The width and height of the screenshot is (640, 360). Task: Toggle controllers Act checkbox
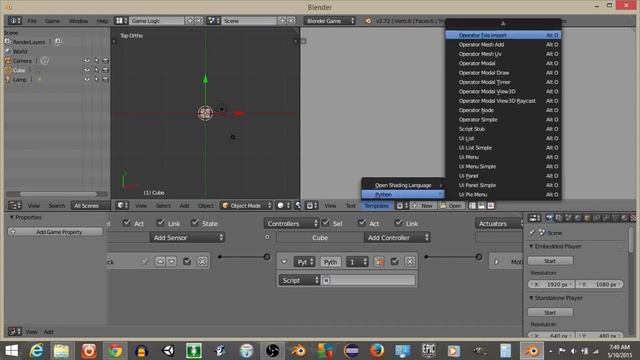(x=362, y=223)
